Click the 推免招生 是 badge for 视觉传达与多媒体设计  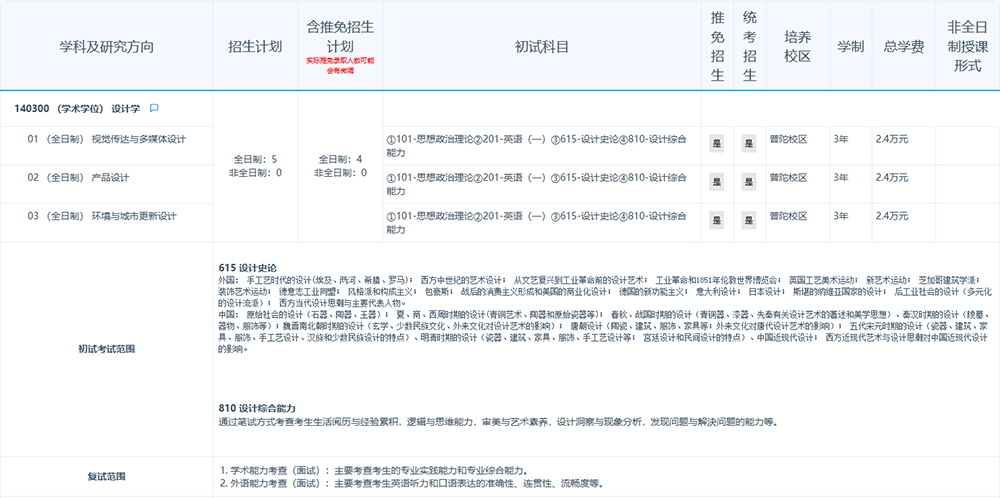pyautogui.click(x=716, y=143)
